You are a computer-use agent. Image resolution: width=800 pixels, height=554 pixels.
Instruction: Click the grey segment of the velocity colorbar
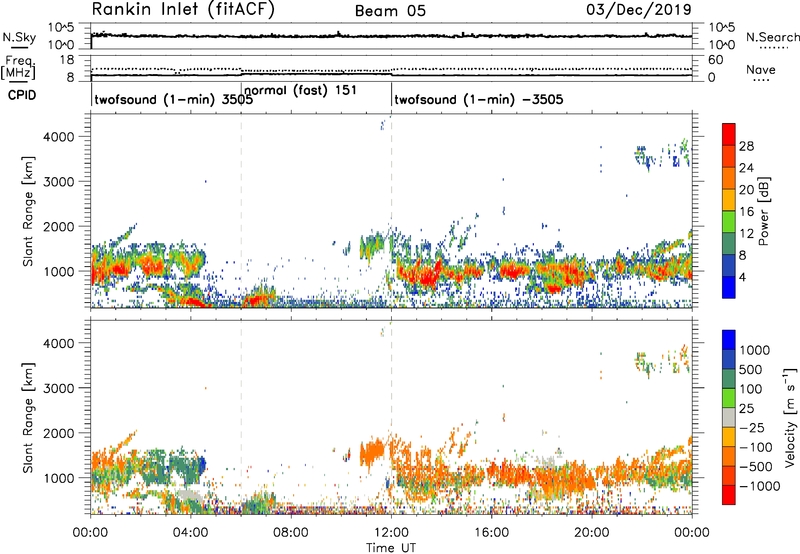click(x=729, y=418)
